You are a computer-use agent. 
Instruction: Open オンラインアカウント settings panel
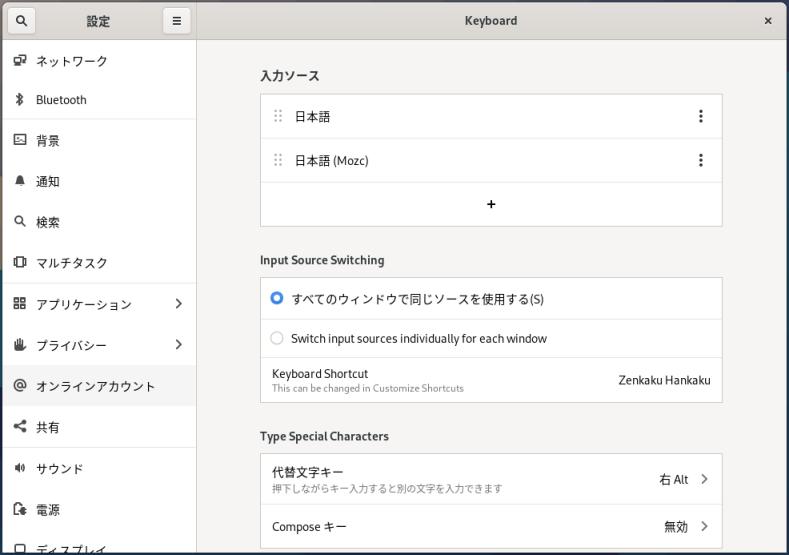[96, 386]
